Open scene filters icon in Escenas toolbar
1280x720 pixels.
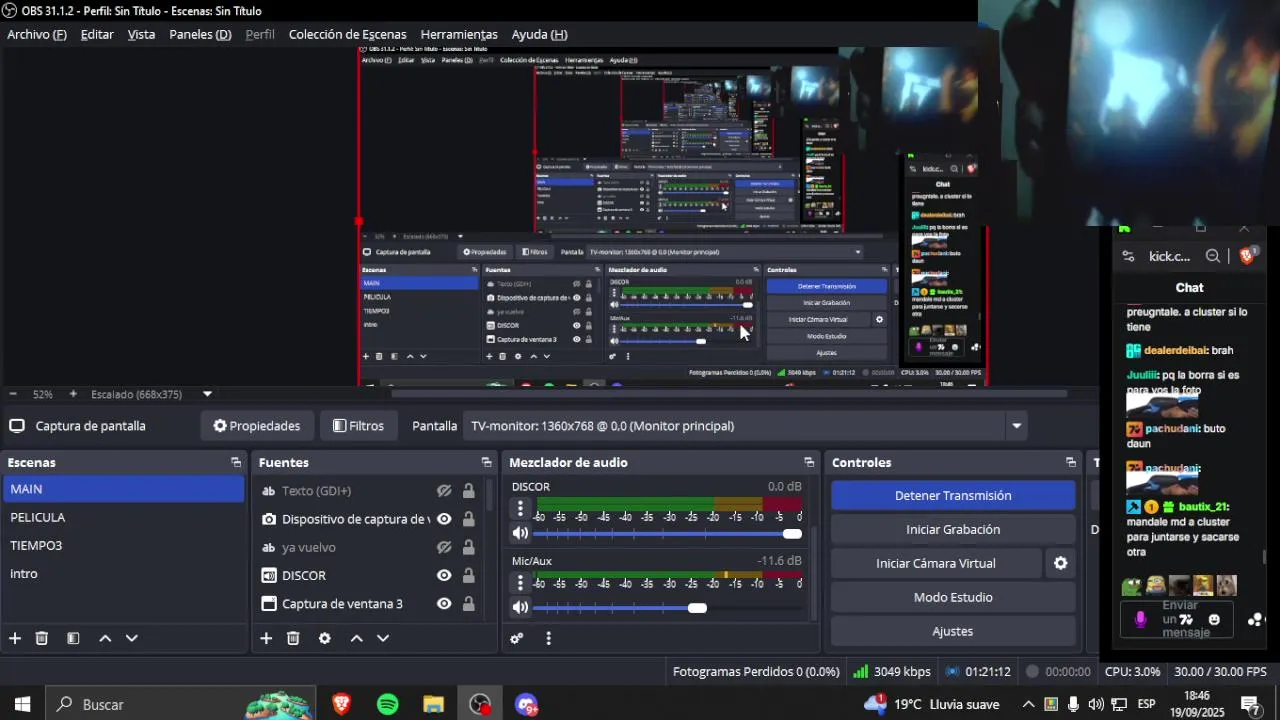pos(73,638)
